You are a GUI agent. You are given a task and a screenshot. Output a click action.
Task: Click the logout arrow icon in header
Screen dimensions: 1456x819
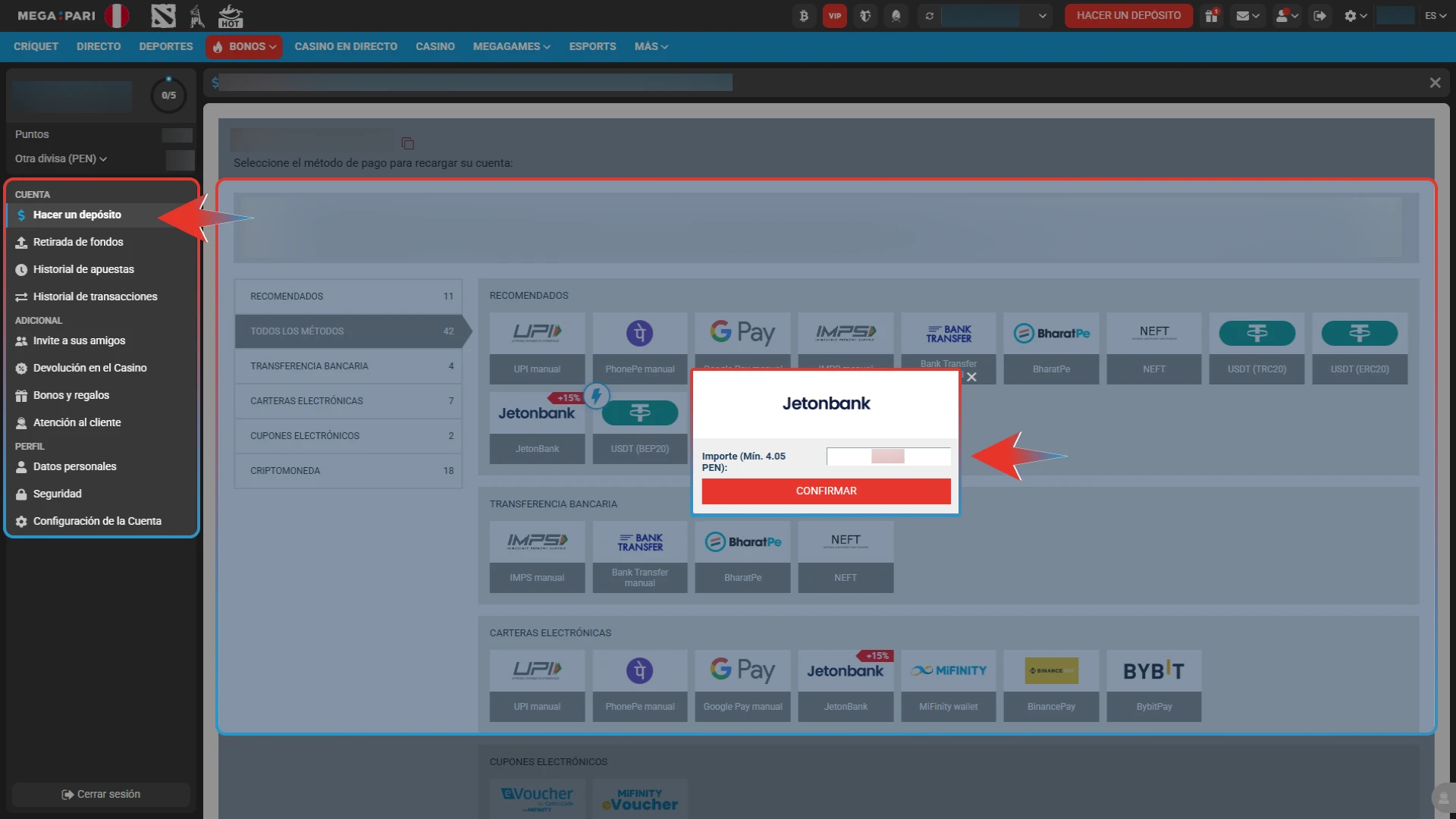point(1320,15)
